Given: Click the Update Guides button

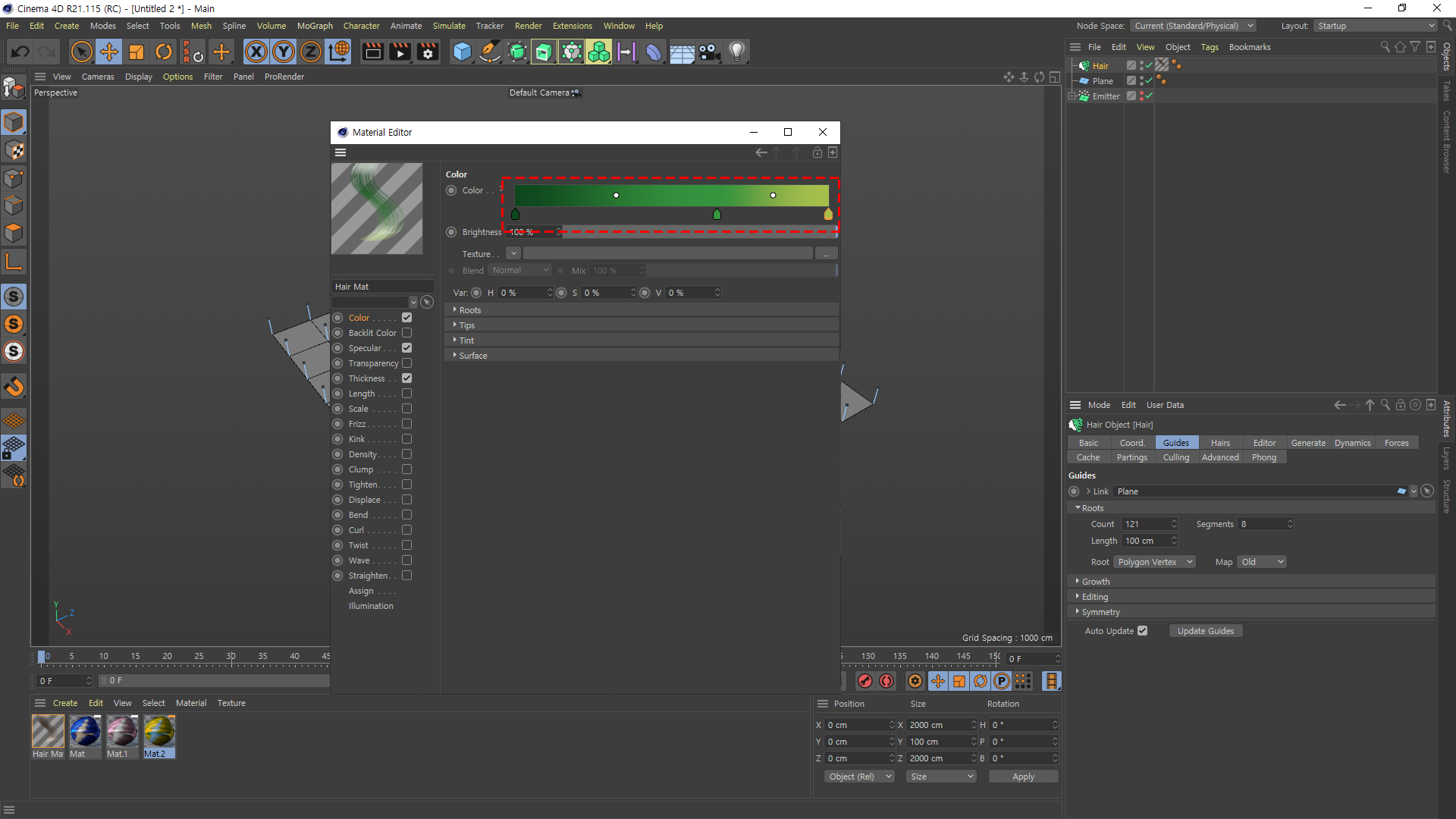Looking at the screenshot, I should click(1205, 631).
